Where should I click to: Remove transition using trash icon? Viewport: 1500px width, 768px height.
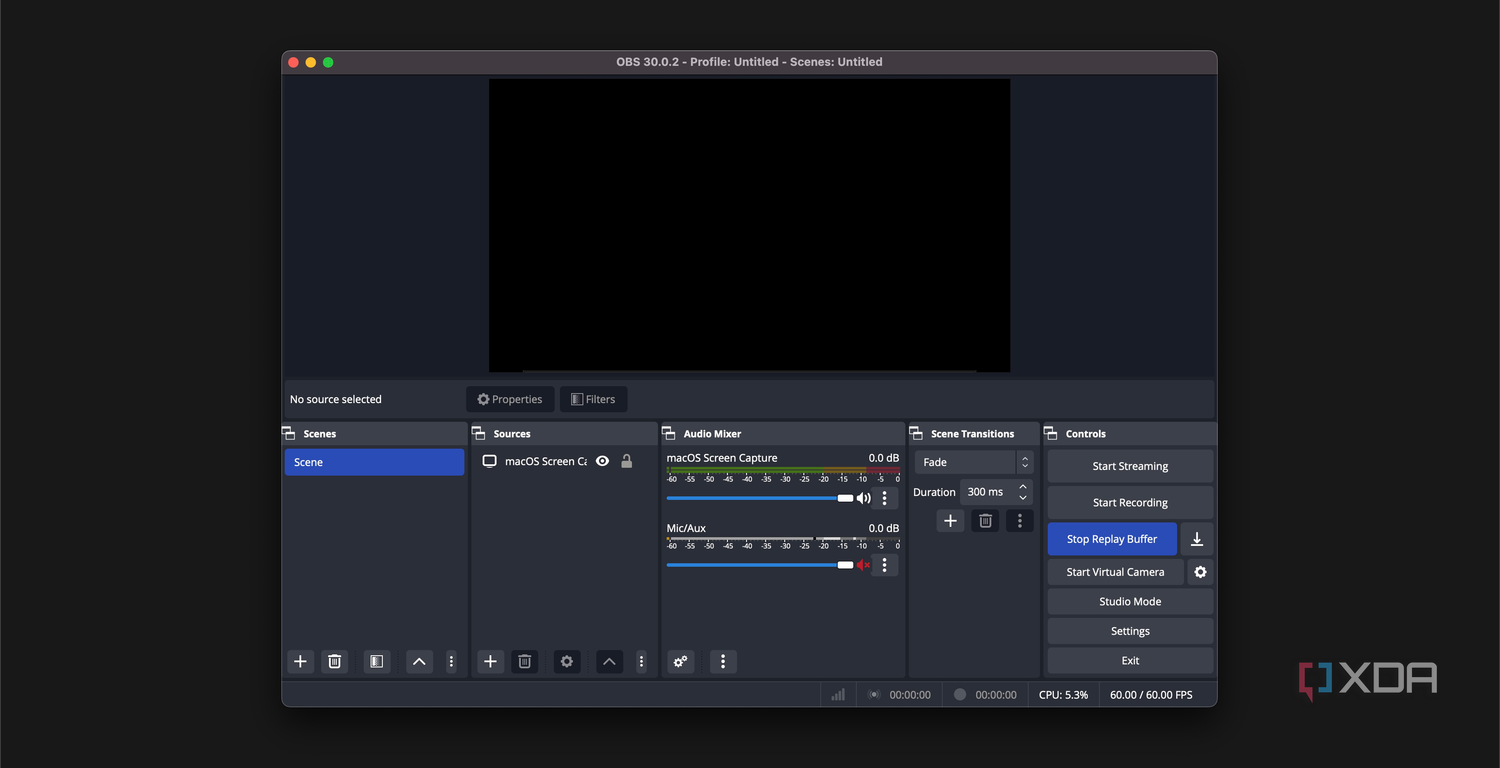coord(985,520)
